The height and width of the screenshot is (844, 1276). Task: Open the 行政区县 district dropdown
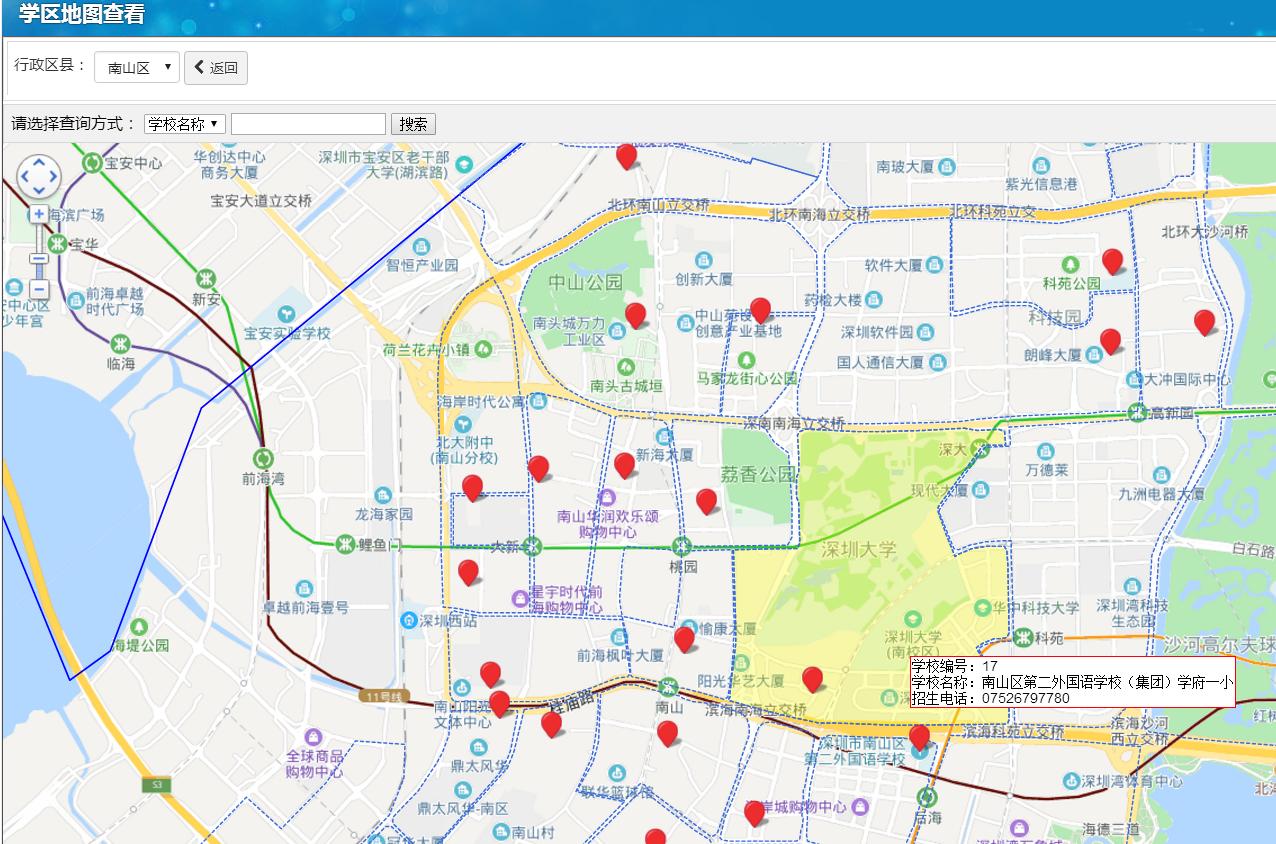137,68
